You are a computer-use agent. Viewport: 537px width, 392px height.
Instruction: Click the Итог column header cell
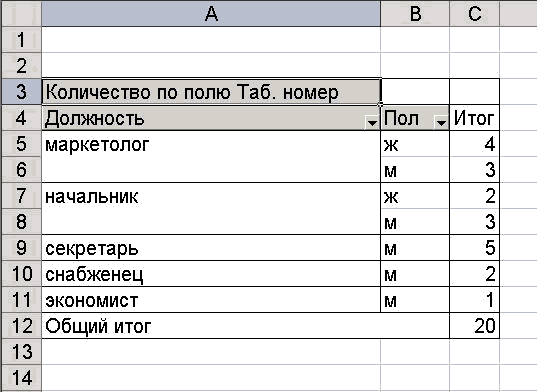[475, 118]
